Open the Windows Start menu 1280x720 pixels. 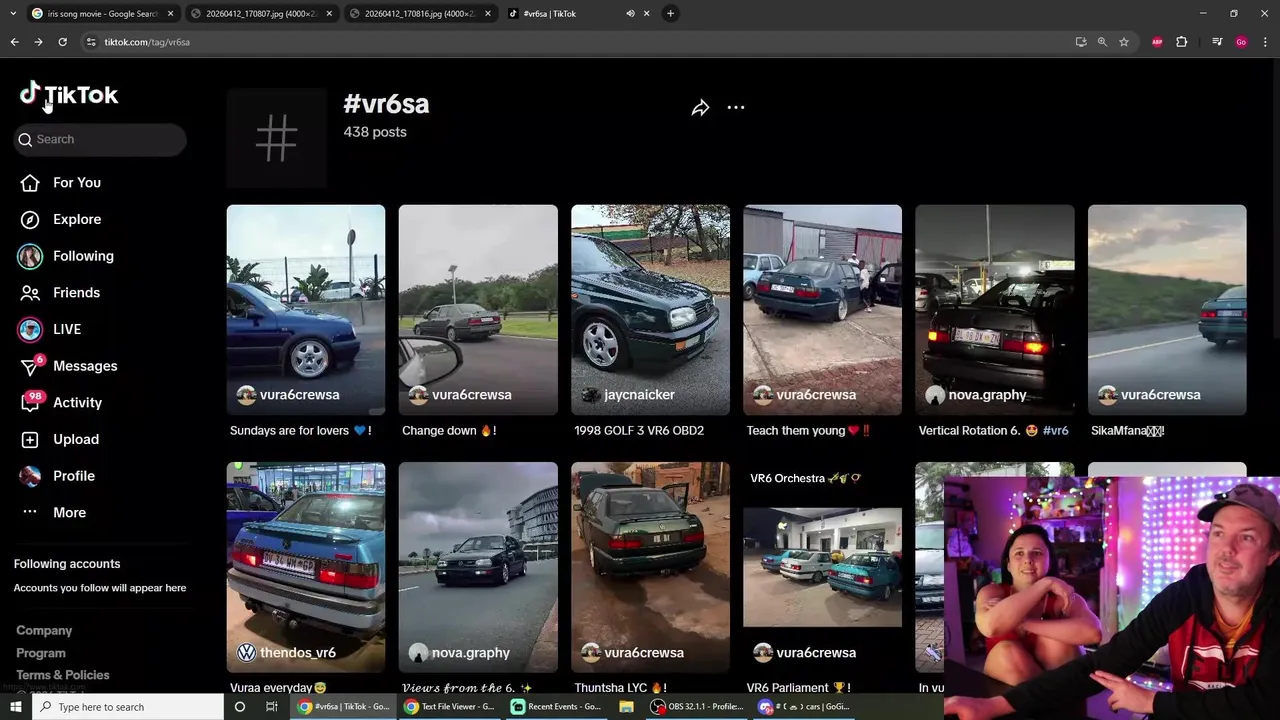(x=15, y=707)
